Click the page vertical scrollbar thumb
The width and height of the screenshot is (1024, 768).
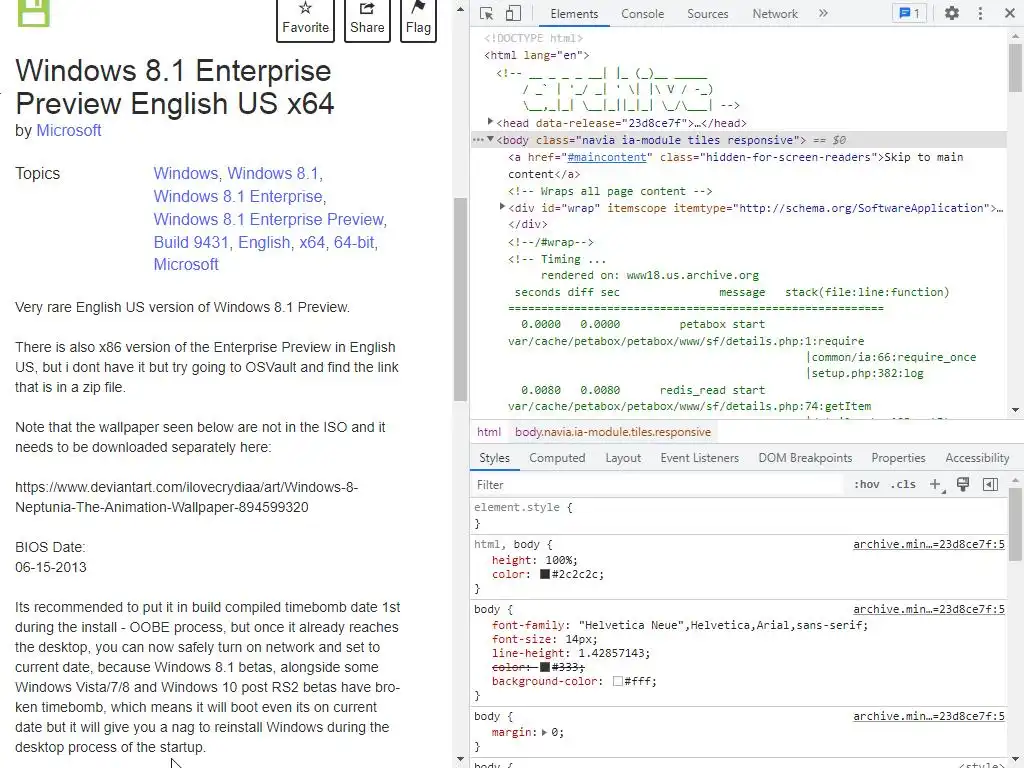point(460,299)
